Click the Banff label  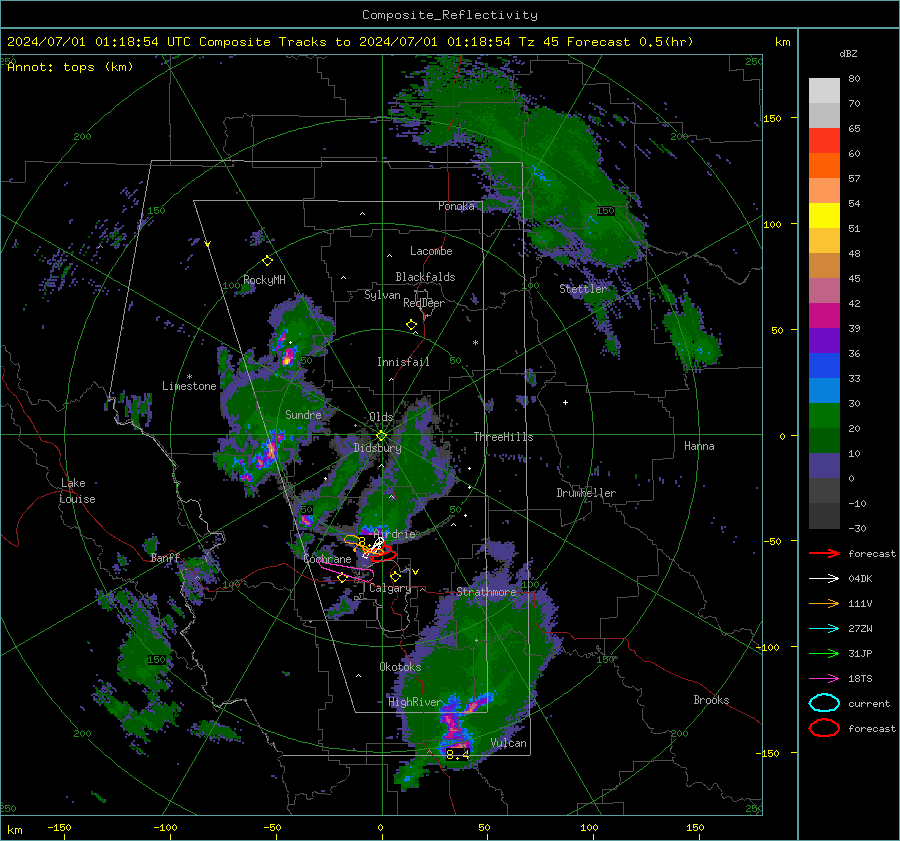pos(165,558)
